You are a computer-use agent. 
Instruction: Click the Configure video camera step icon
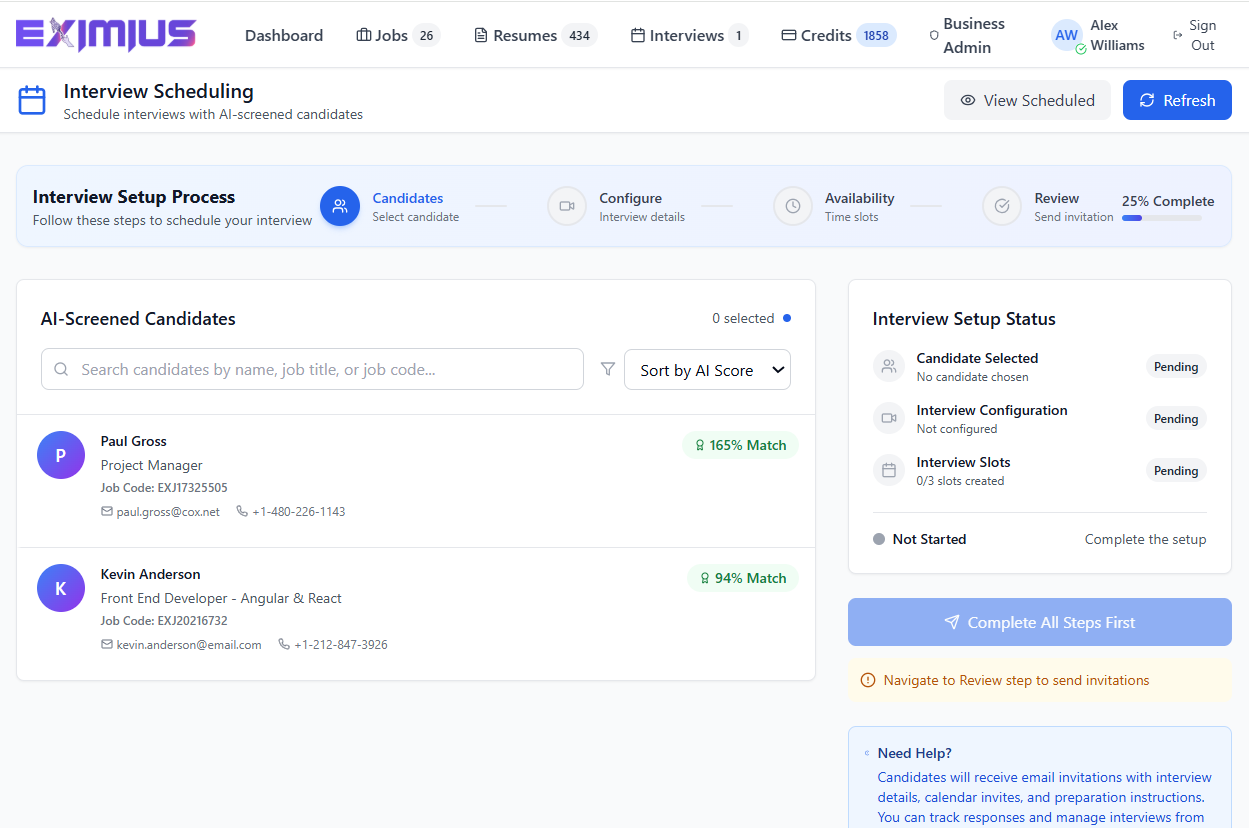point(567,206)
